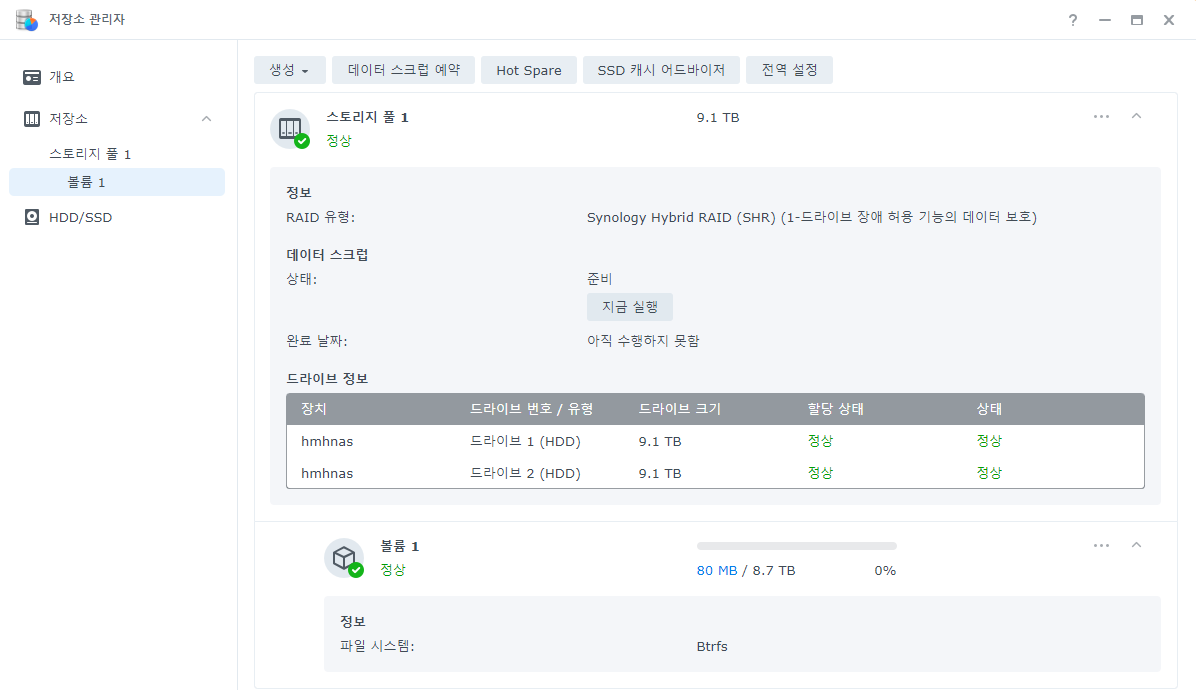
Task: Click the Btrfs file system value
Action: click(x=712, y=647)
